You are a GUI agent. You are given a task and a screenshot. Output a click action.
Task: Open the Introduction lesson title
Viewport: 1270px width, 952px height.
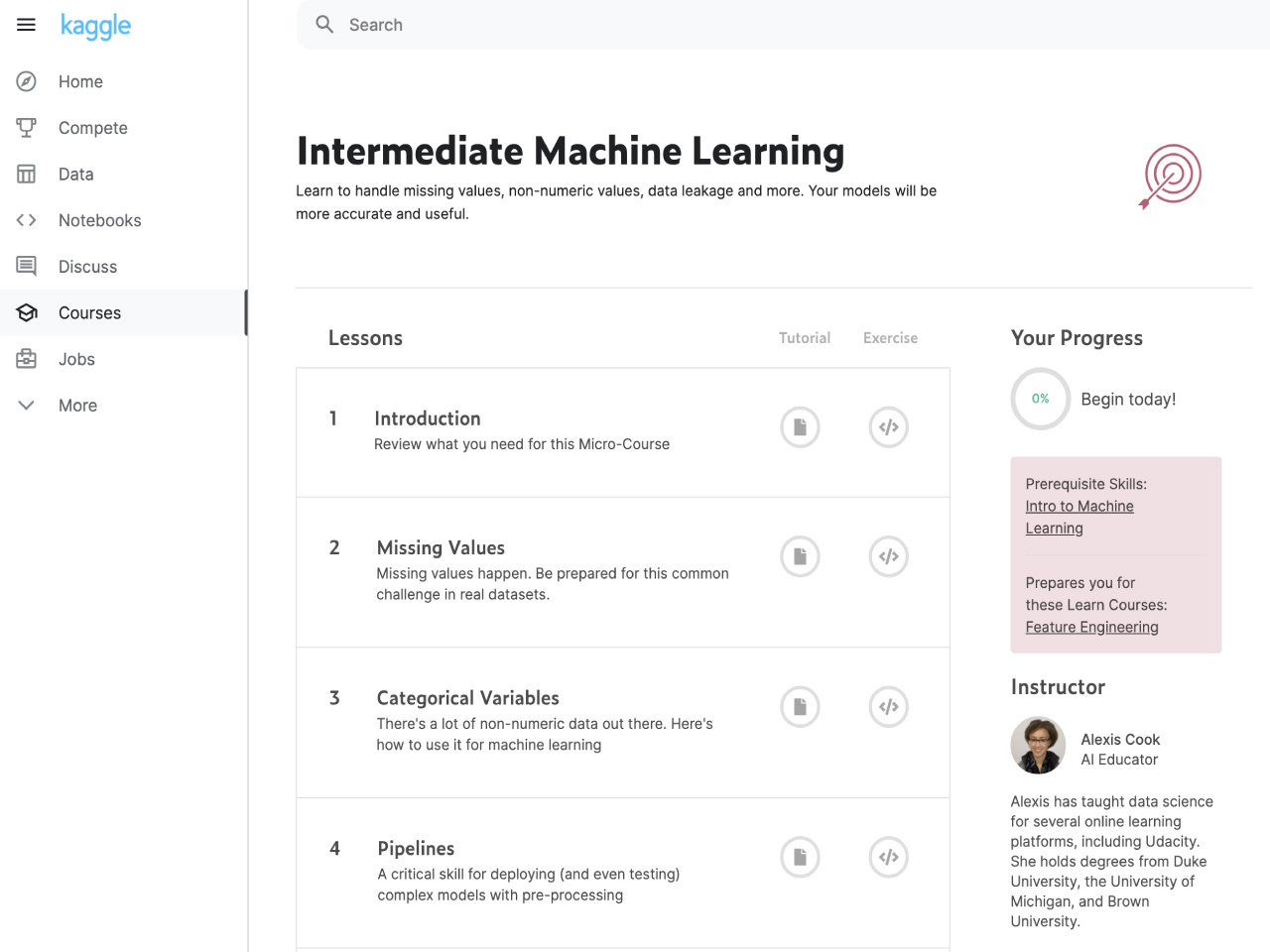click(428, 418)
